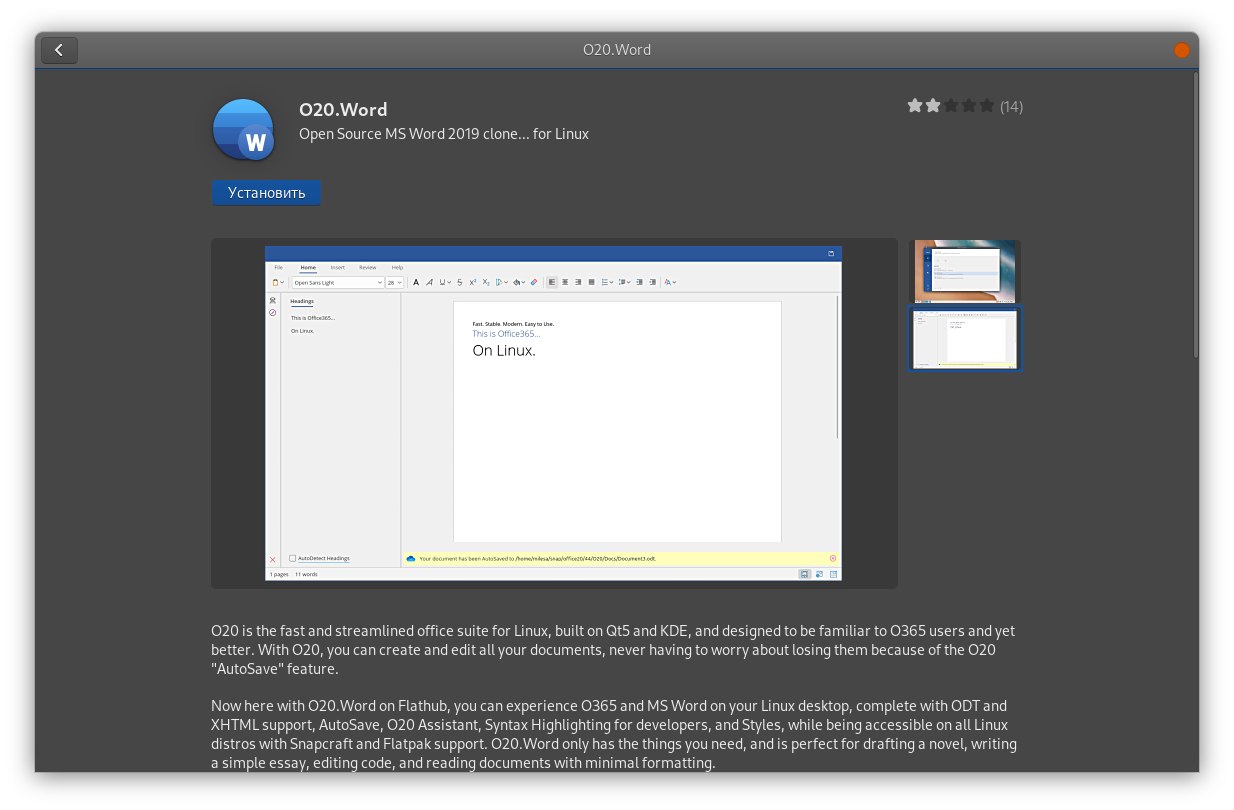The image size is (1234, 810).
Task: Click the Headings panel title in the preview
Action: 302,301
